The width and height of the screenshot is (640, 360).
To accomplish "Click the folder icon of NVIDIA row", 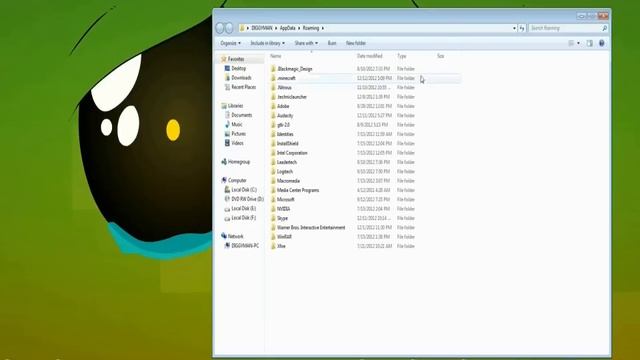I will (x=273, y=209).
